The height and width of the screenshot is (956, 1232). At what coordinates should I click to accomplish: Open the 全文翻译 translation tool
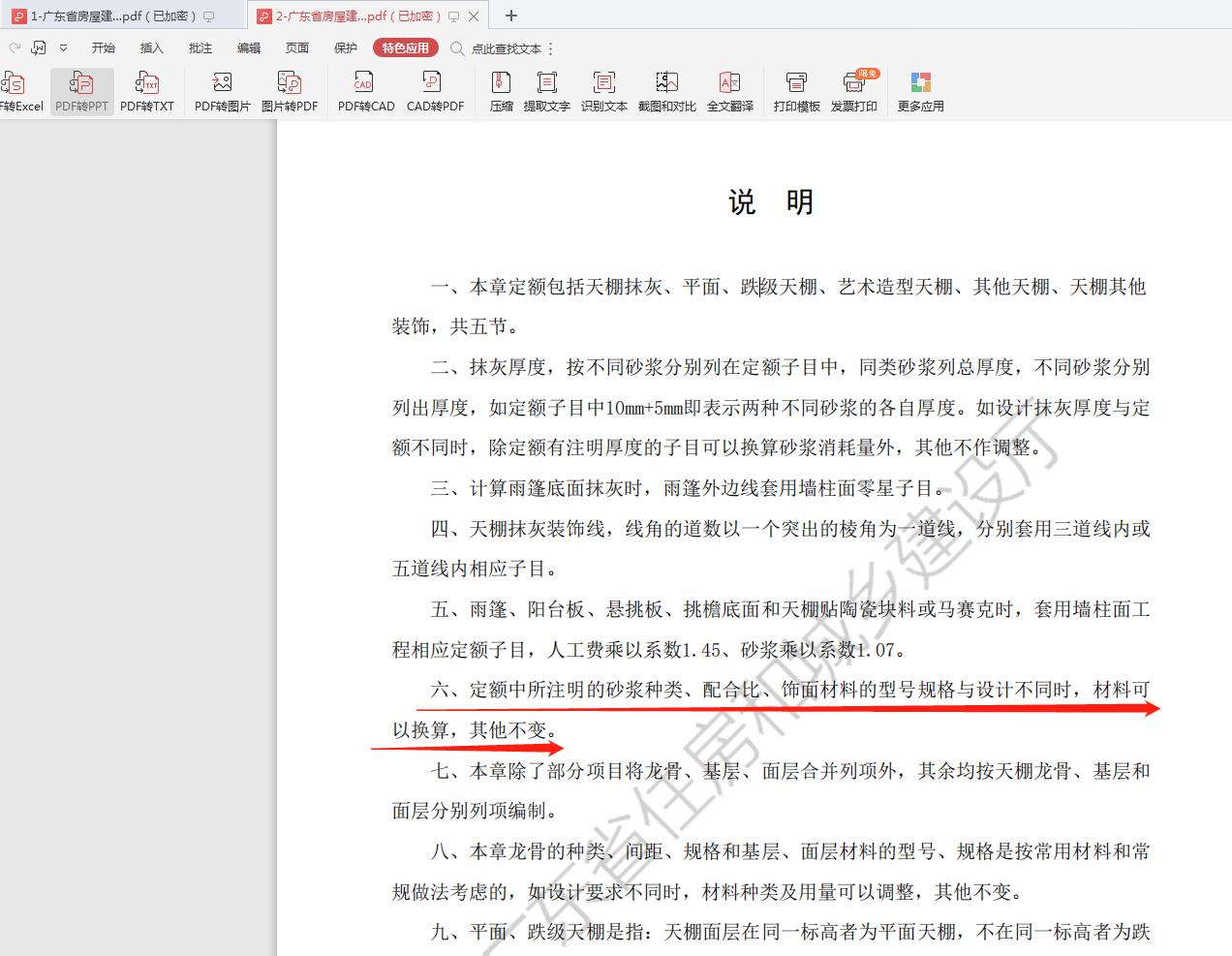pyautogui.click(x=730, y=92)
